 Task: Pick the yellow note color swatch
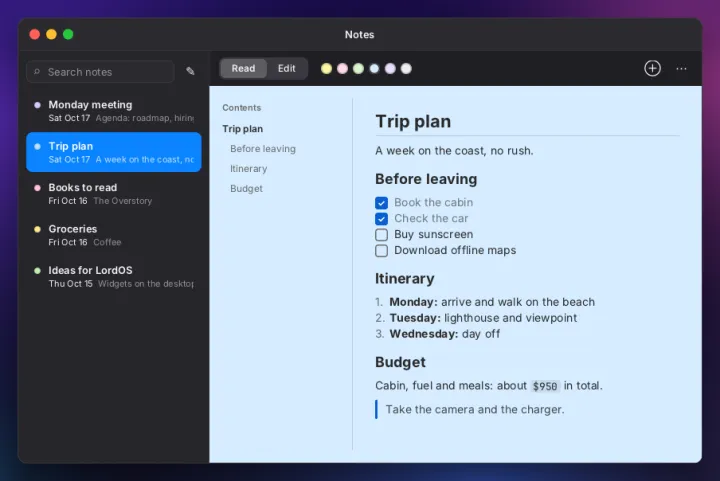[x=326, y=69]
